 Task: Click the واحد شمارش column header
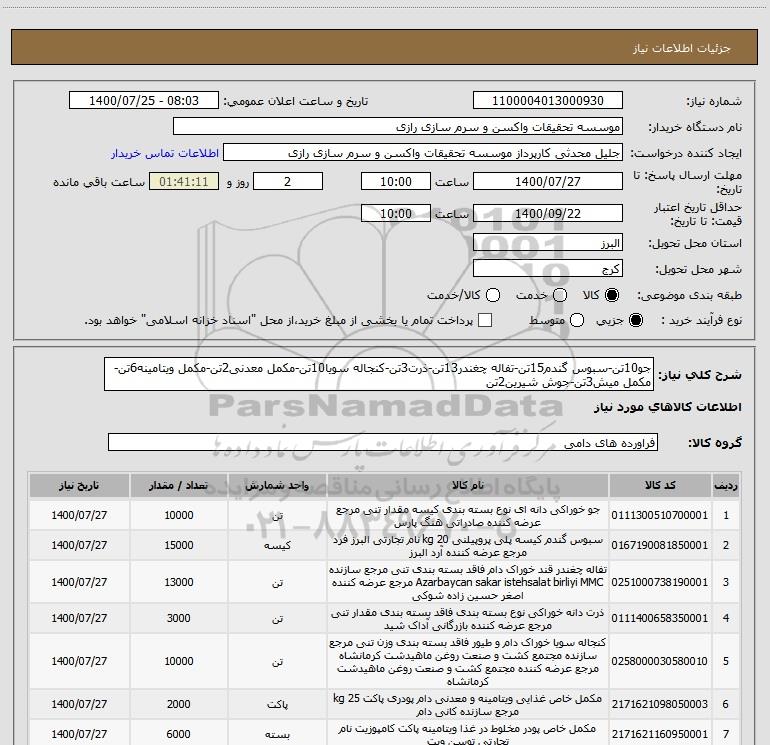(x=277, y=485)
